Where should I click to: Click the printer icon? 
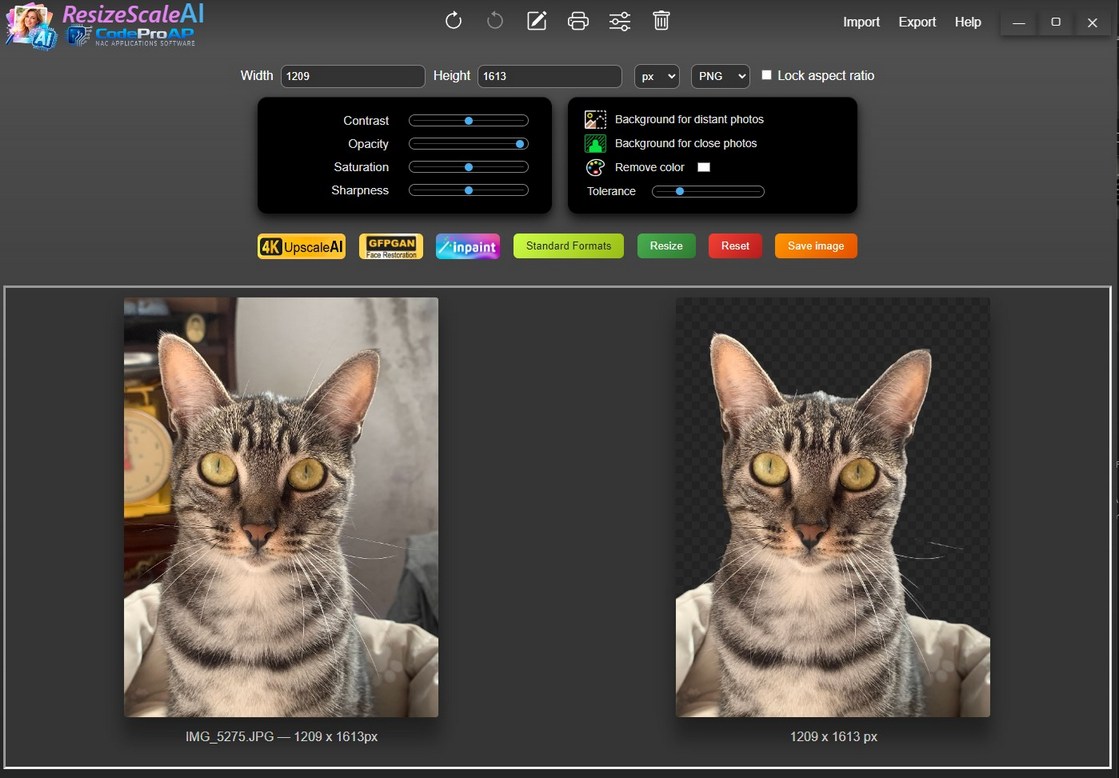(x=578, y=21)
